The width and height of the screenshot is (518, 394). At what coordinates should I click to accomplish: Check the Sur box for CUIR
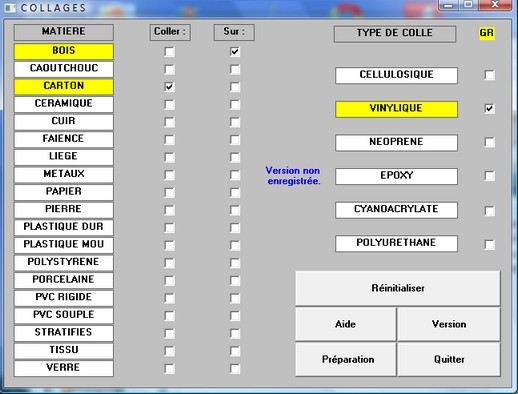(x=235, y=122)
